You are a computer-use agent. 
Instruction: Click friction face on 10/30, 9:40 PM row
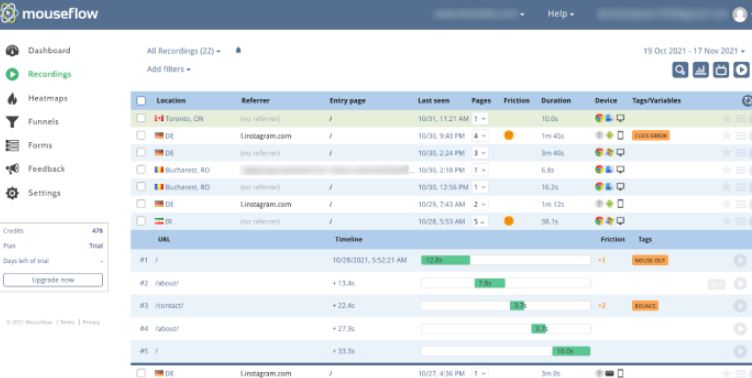[x=509, y=135]
